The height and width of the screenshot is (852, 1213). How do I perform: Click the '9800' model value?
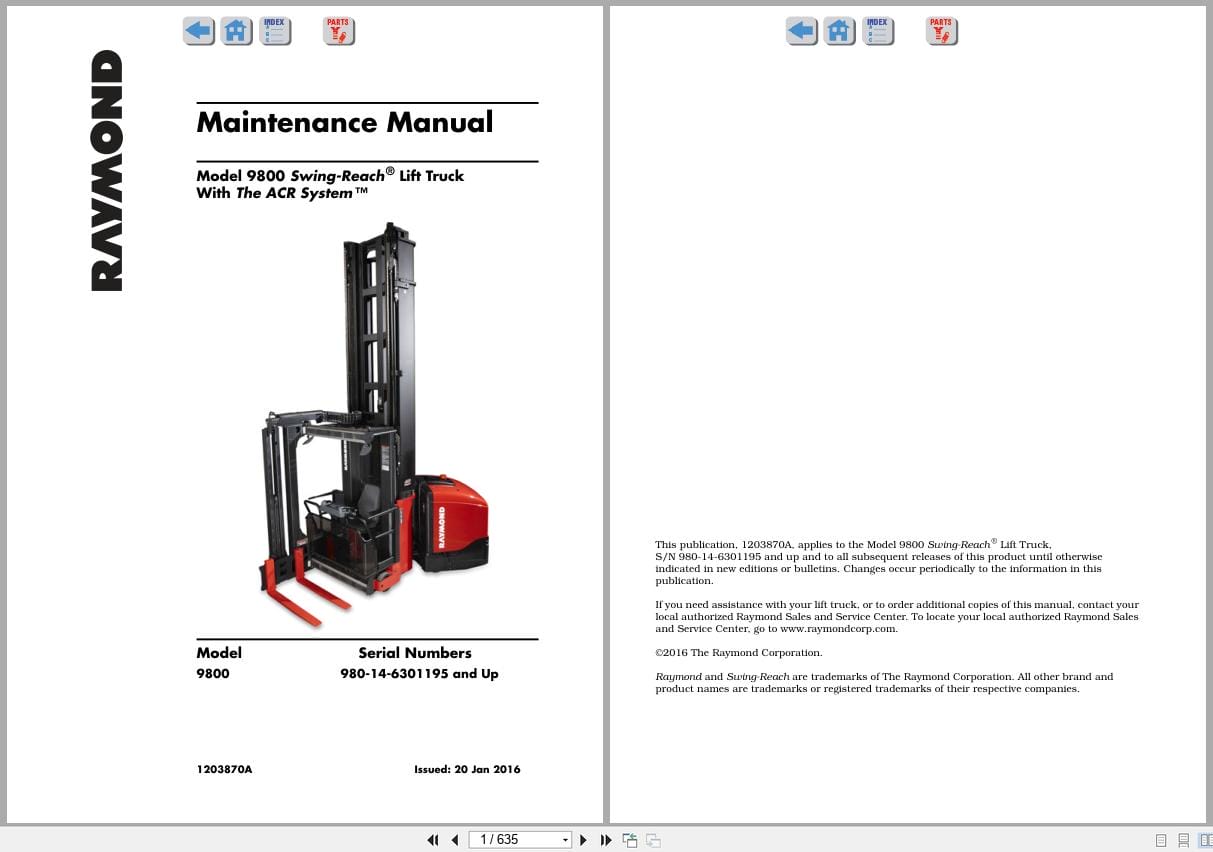213,674
